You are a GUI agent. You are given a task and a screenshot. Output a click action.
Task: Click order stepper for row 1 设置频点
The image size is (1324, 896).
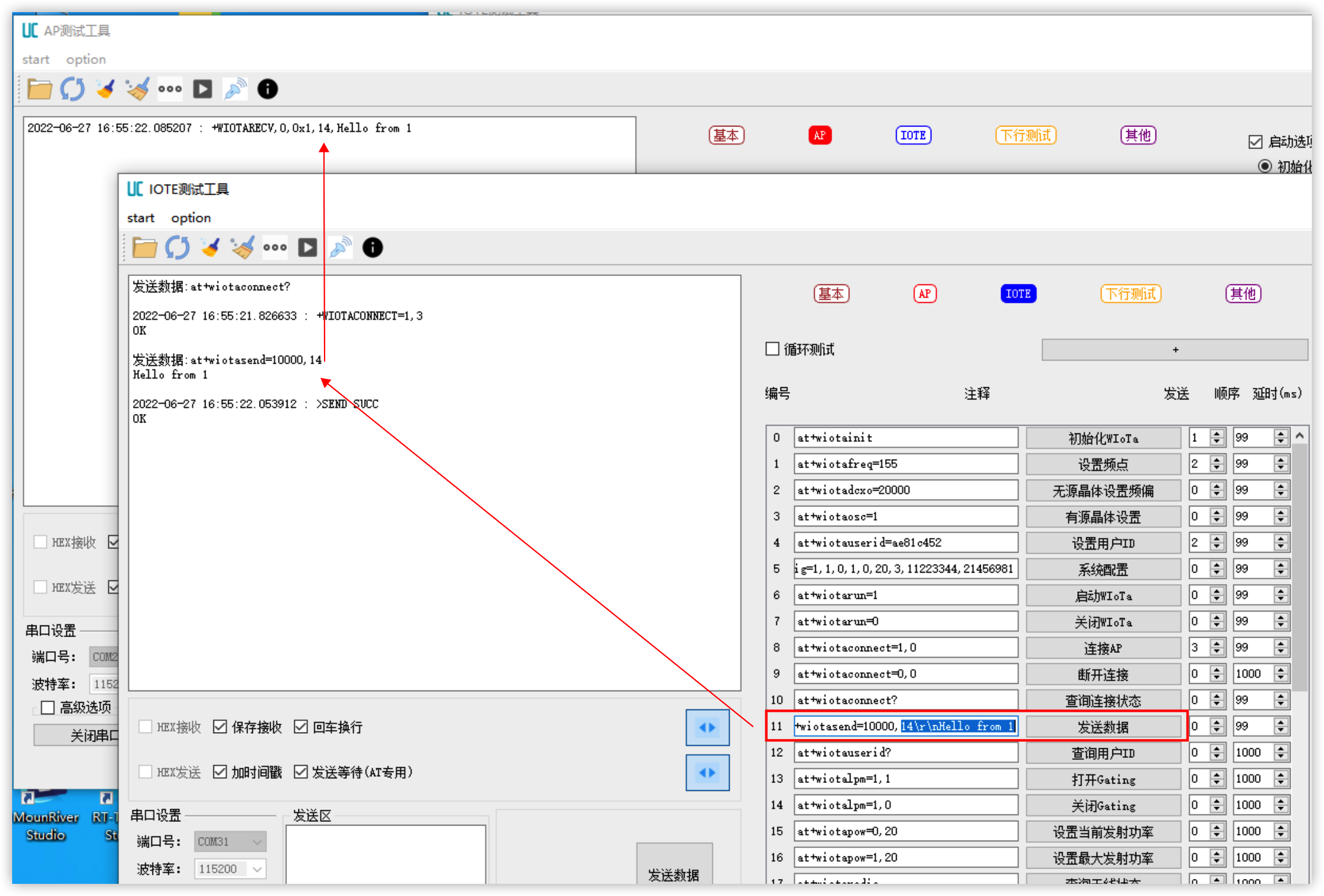pos(1216,464)
